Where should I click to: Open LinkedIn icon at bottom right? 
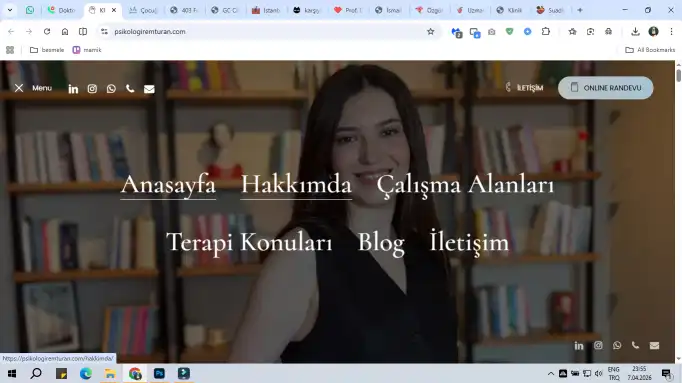tap(579, 346)
